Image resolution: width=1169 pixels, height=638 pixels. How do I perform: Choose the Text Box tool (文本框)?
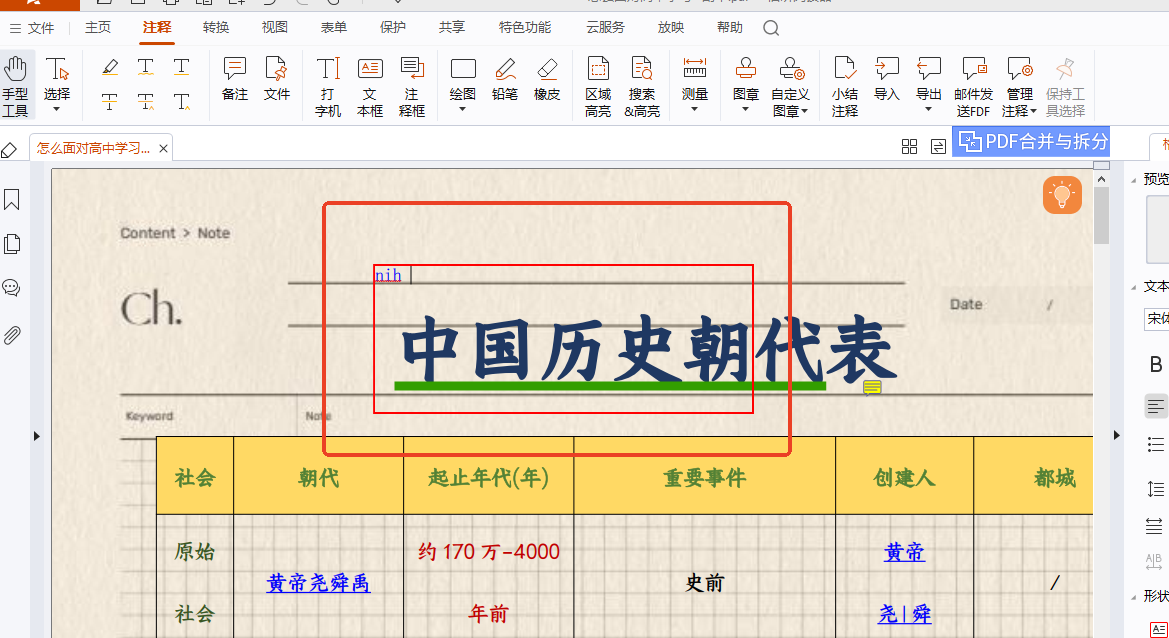click(x=370, y=86)
